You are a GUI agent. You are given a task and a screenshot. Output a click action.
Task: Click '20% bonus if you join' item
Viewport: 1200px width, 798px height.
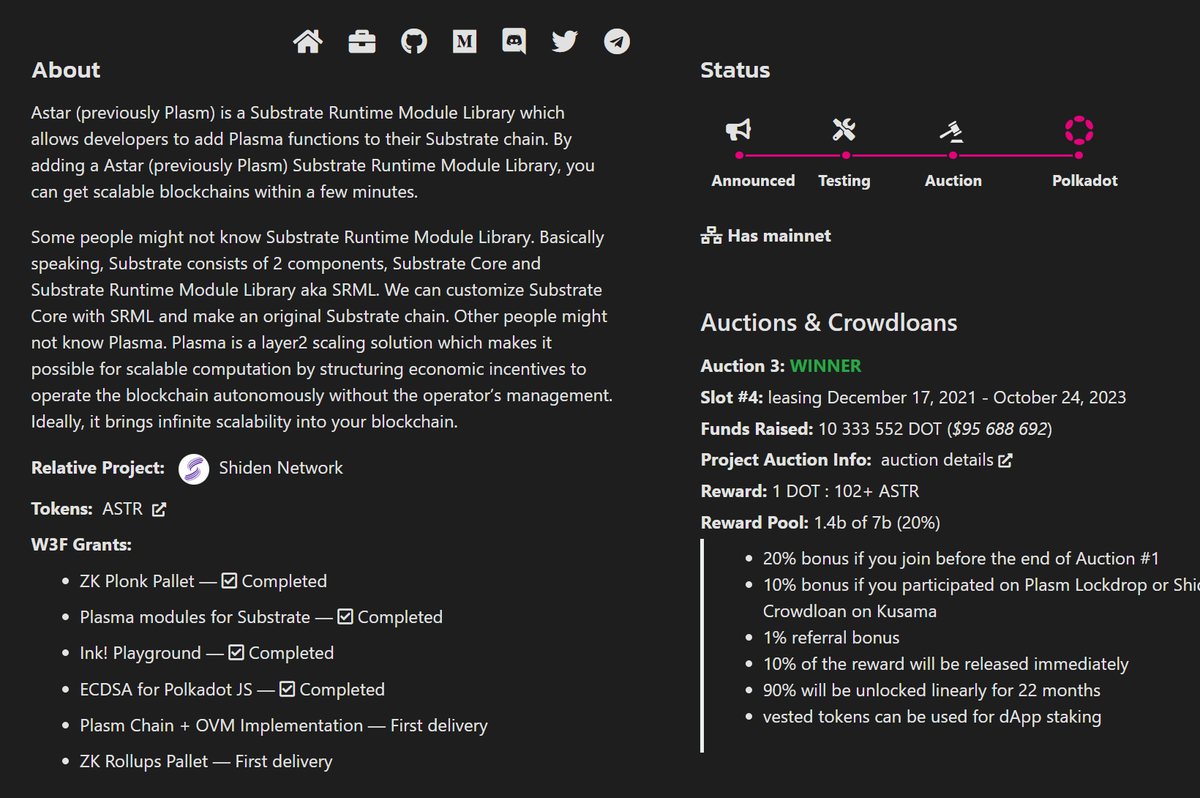pyautogui.click(x=961, y=559)
